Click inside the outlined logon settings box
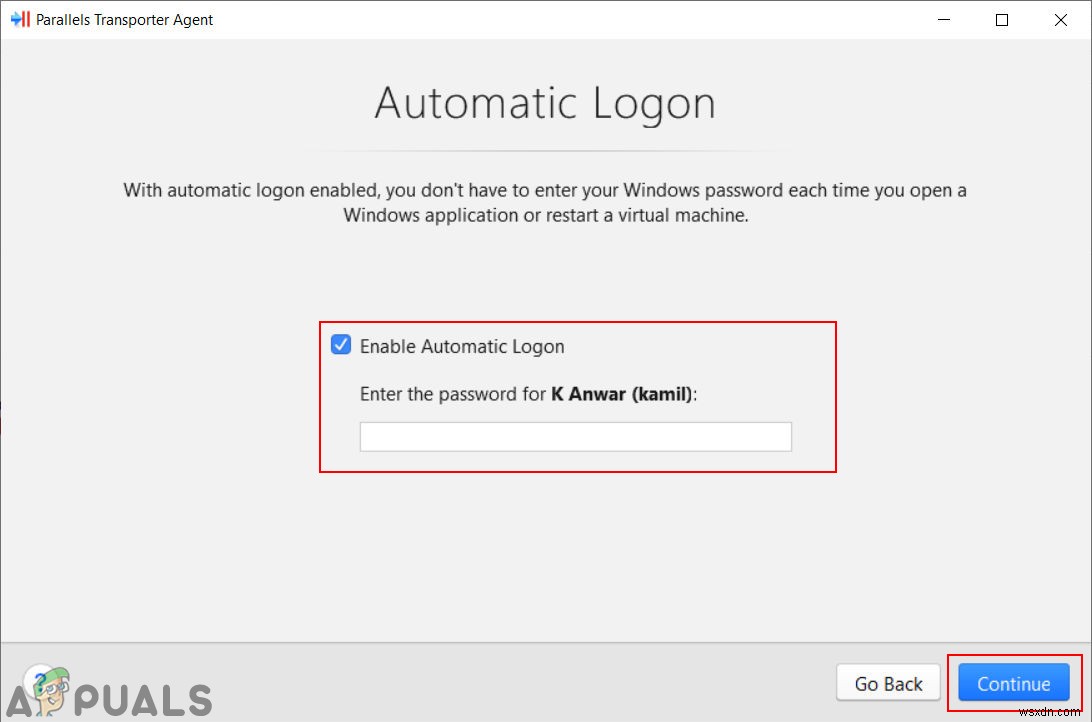The width and height of the screenshot is (1092, 722). (x=577, y=396)
